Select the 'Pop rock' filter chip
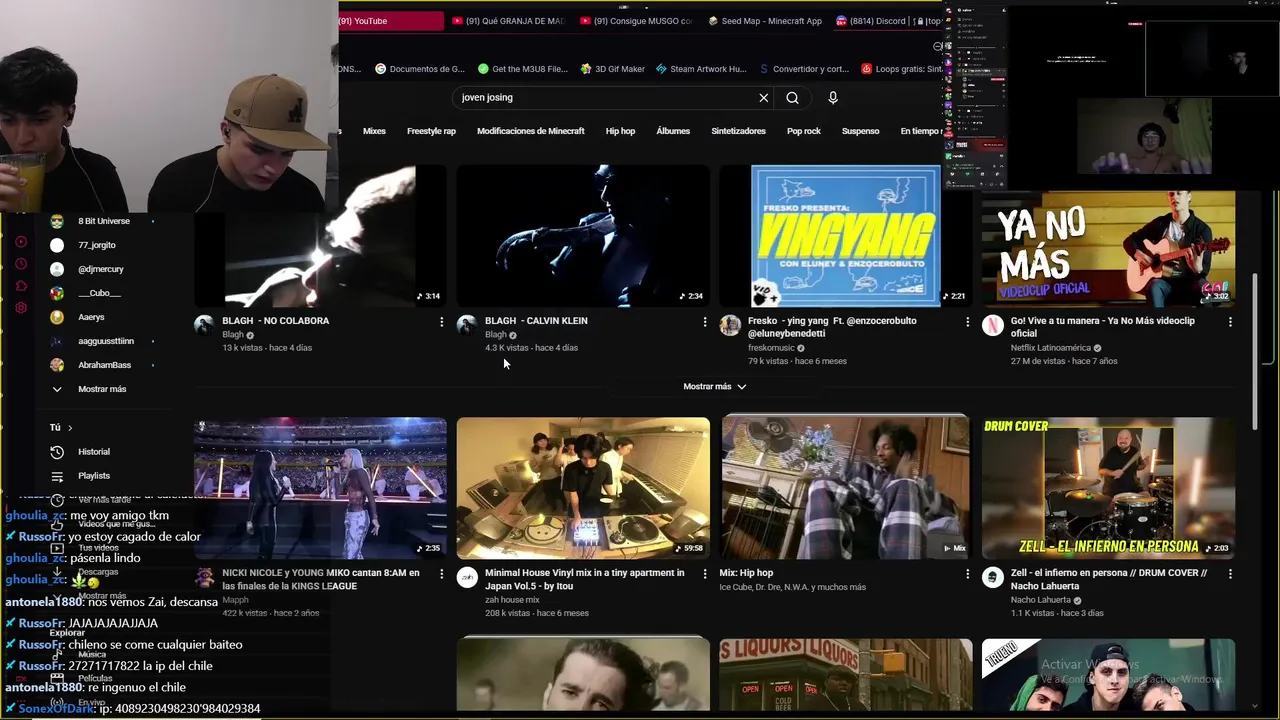The width and height of the screenshot is (1280, 720). (803, 131)
